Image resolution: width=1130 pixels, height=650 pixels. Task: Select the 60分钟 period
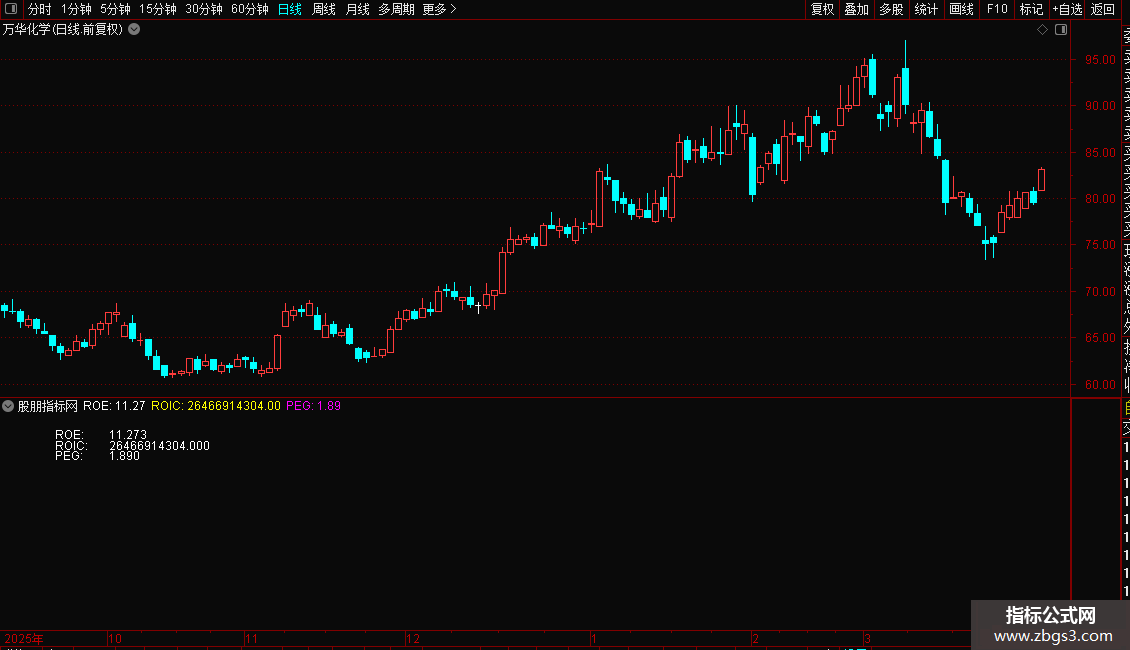(x=249, y=9)
